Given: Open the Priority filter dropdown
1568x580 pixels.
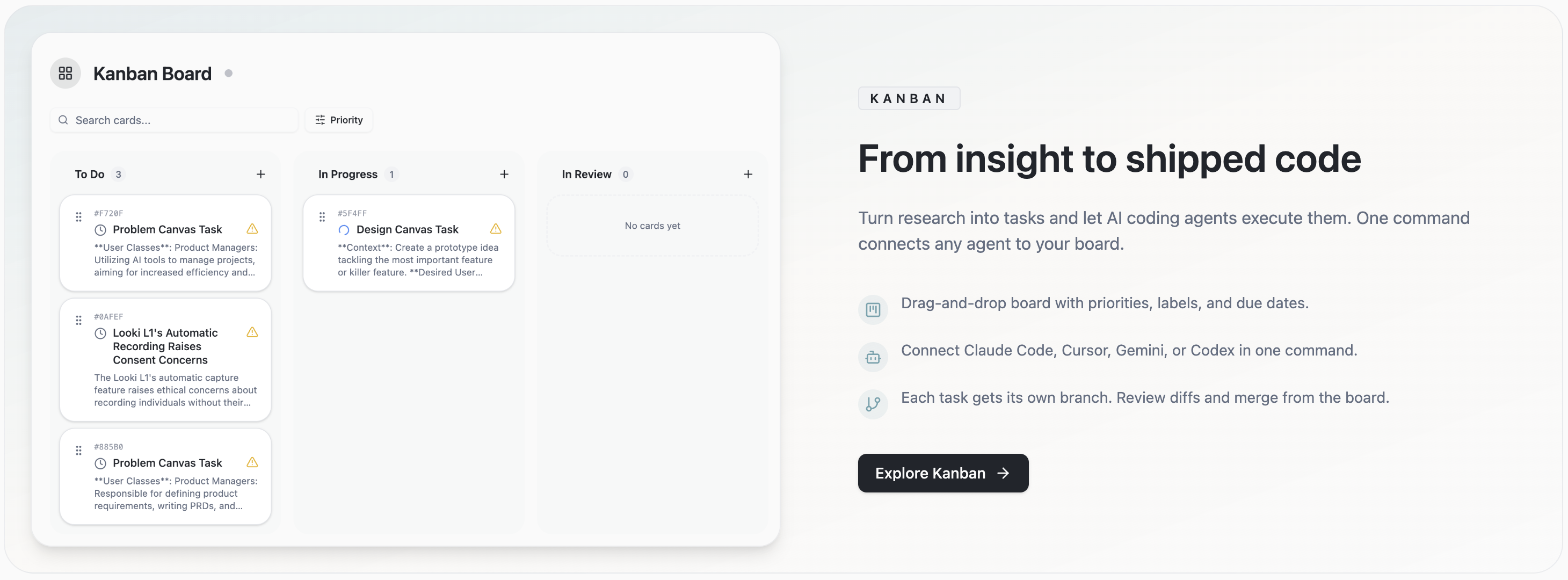Looking at the screenshot, I should click(x=338, y=120).
